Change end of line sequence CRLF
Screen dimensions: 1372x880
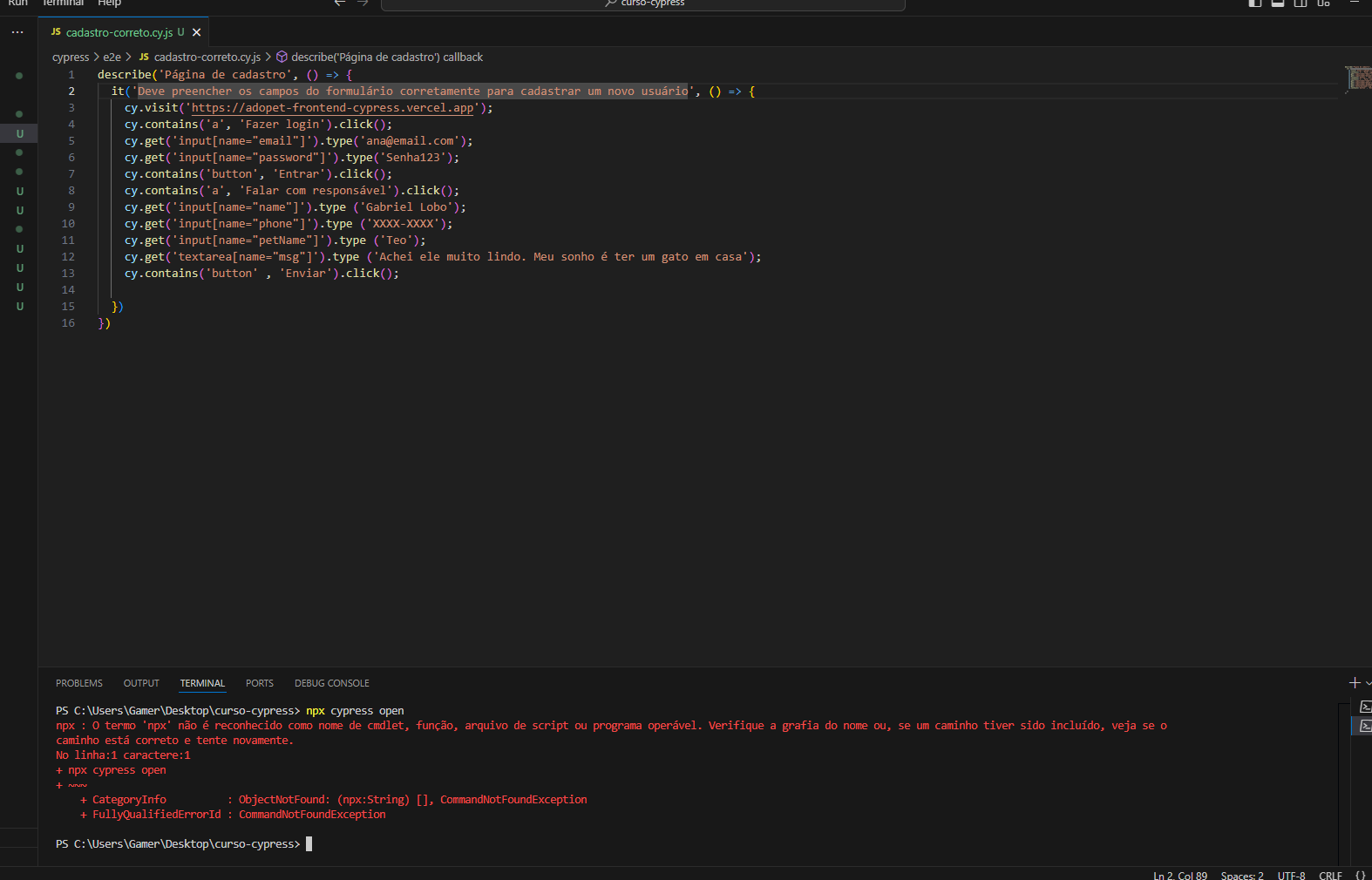(1330, 876)
